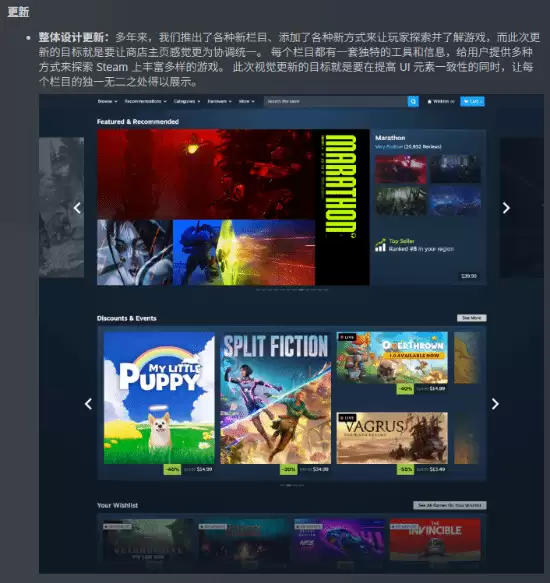Viewport: 550px width, 583px height.
Task: Click Vagrus -55% discount tag
Action: pos(405,469)
